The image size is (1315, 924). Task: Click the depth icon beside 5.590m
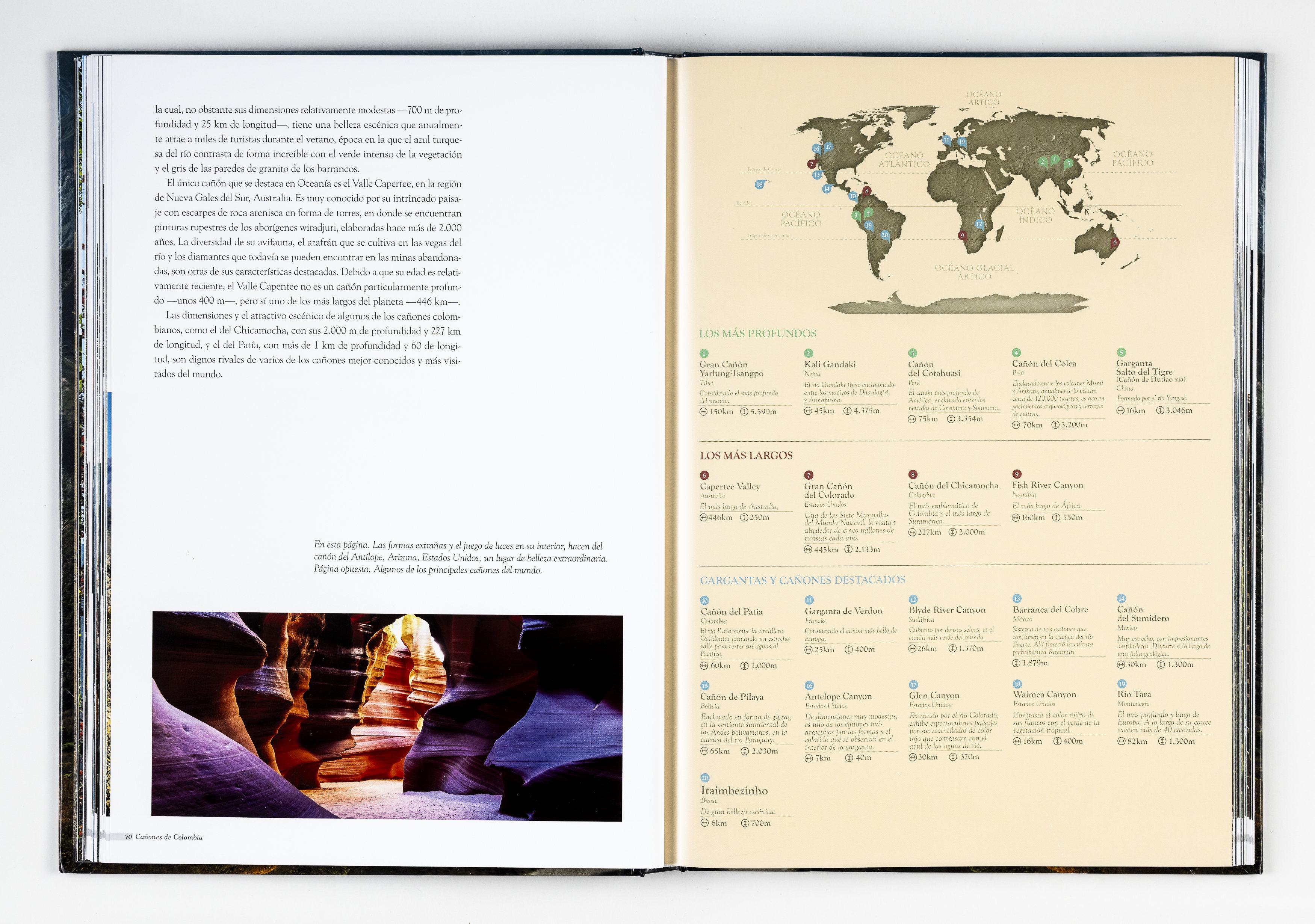745,412
